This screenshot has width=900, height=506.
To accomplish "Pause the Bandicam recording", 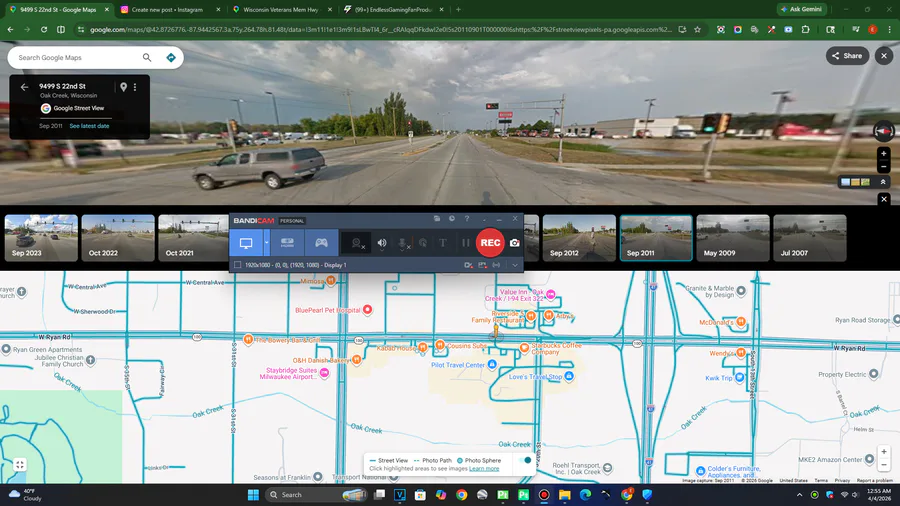I will pyautogui.click(x=465, y=243).
